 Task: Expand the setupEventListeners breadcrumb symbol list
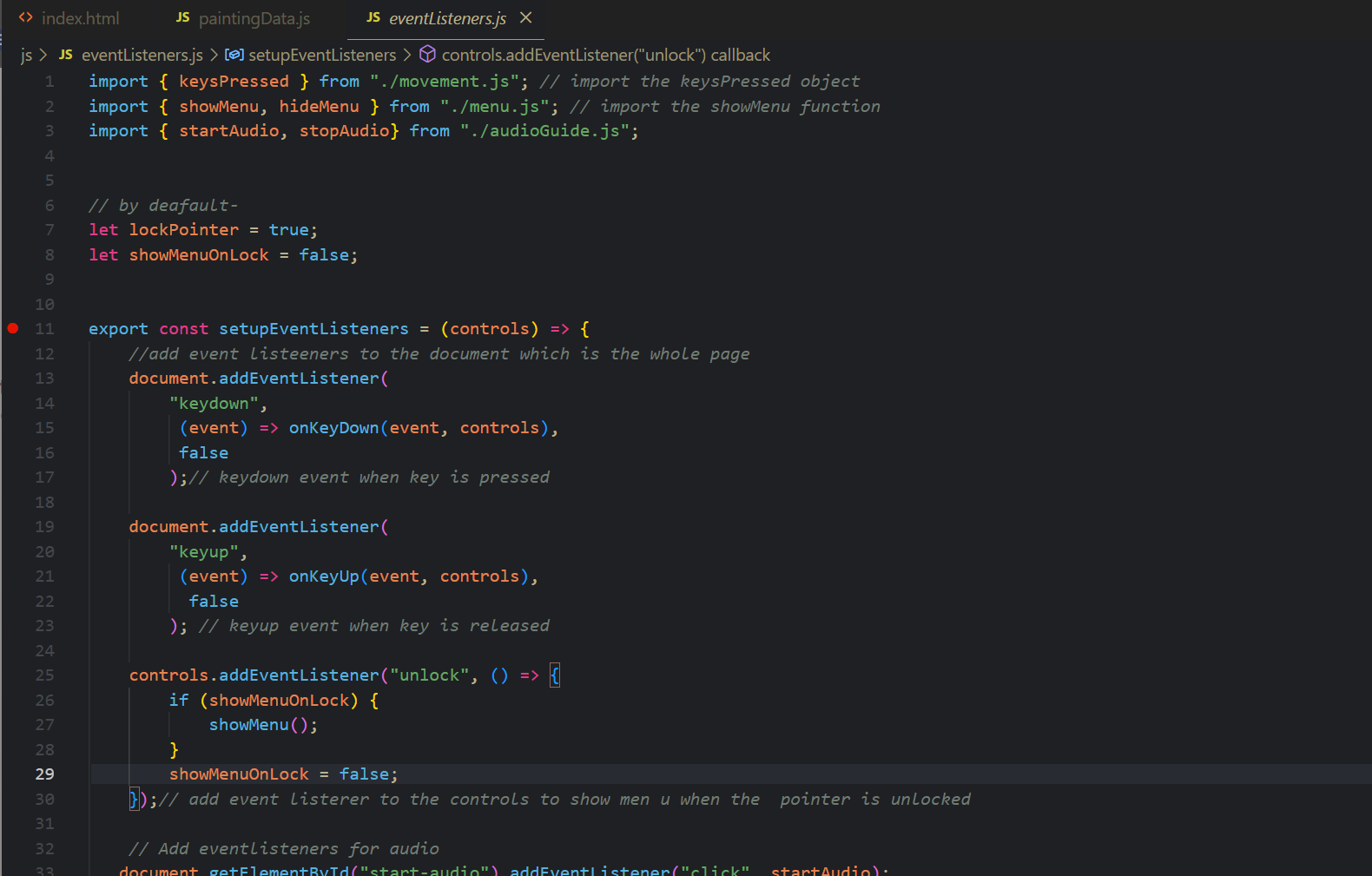click(322, 55)
